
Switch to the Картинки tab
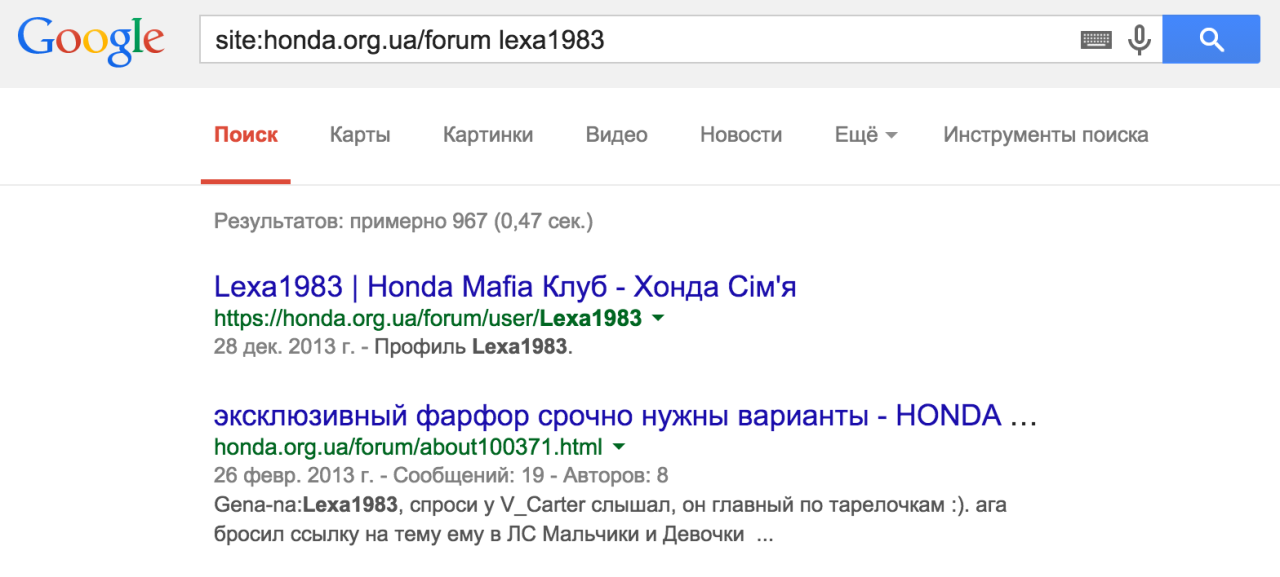click(488, 135)
